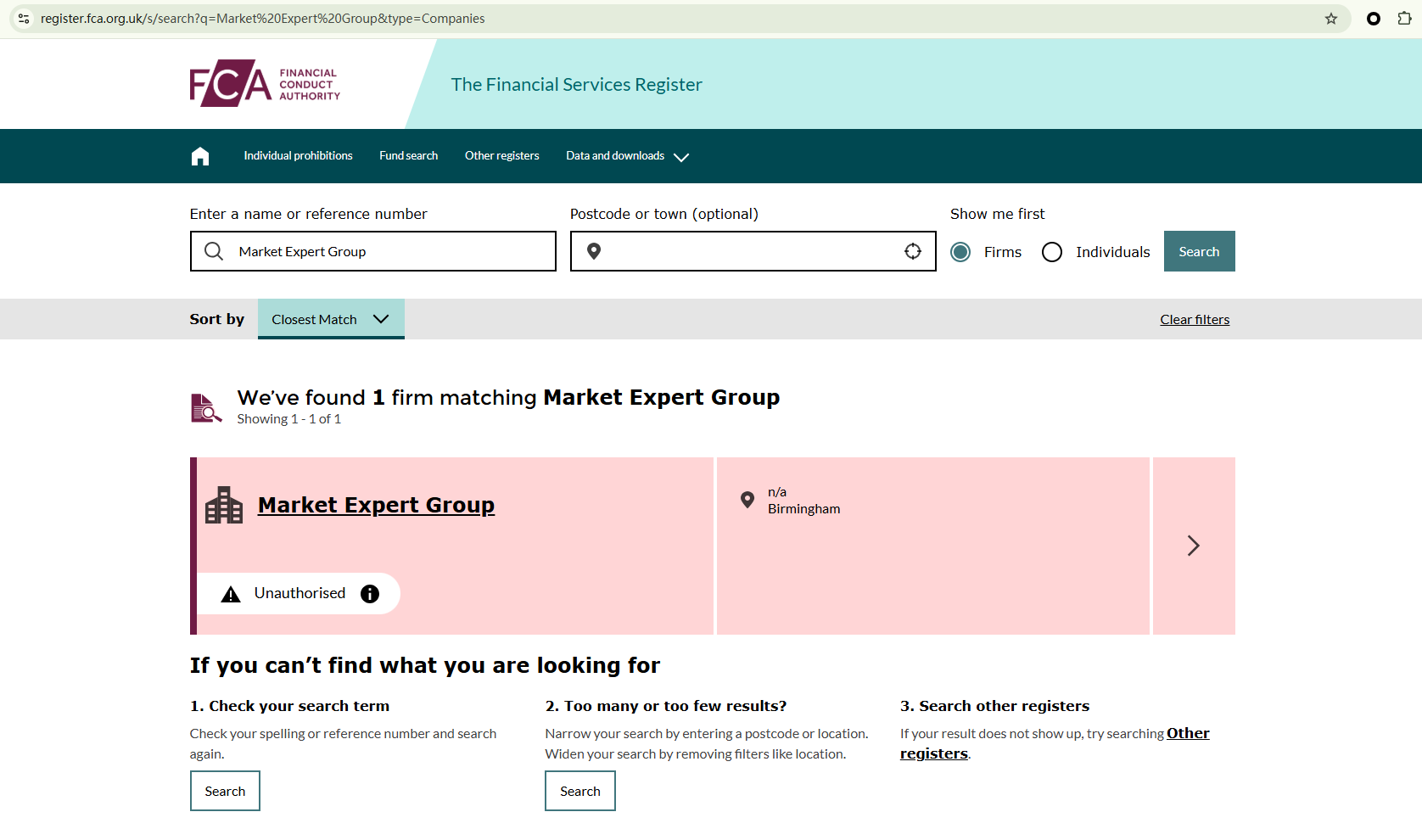
Task: Use current location crosshair icon
Action: [913, 251]
